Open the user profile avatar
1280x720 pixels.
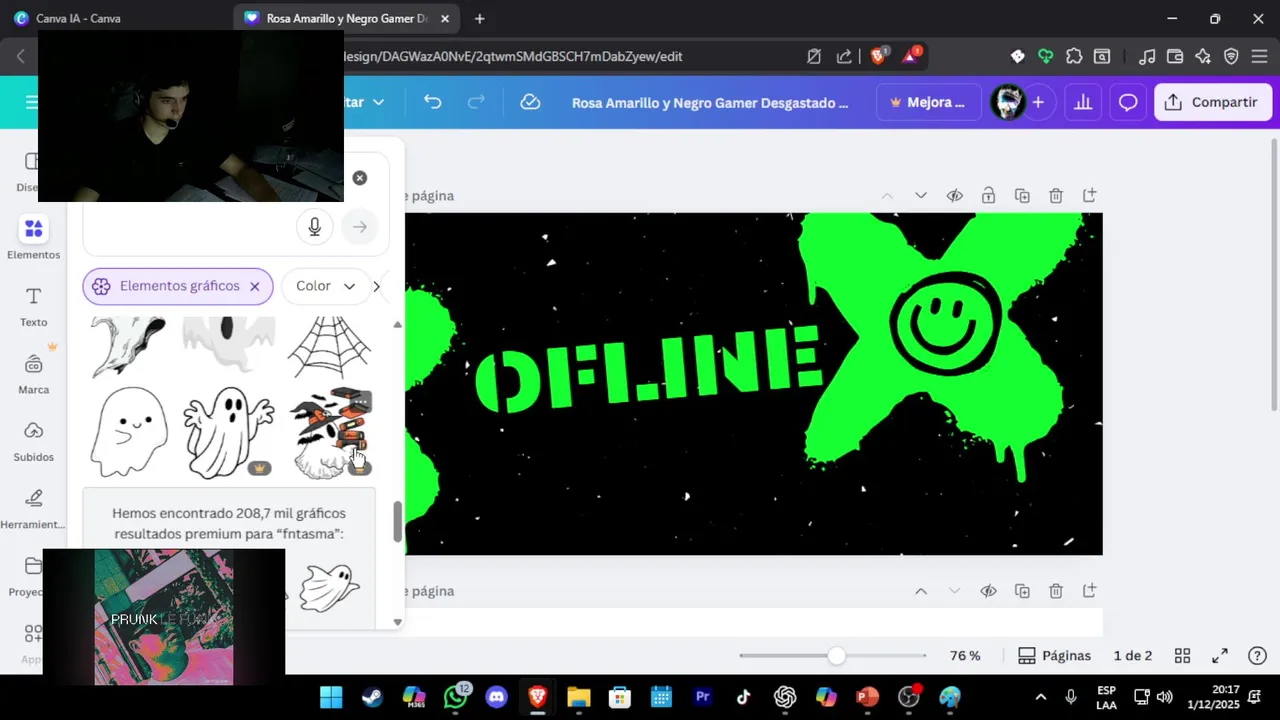(x=1007, y=102)
